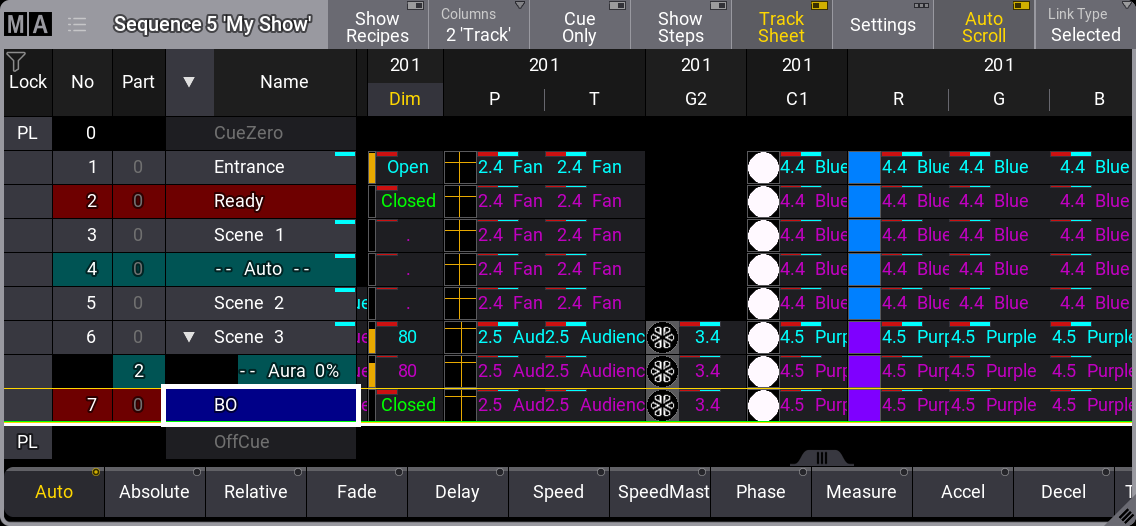Click the filter funnel icon above Lock
1136x526 pixels.
(x=15, y=60)
